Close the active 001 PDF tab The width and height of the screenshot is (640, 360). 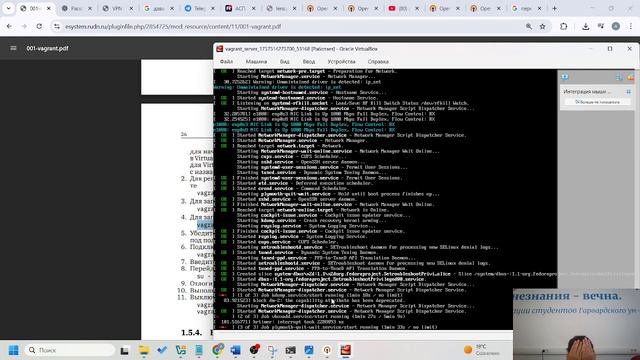pyautogui.click(x=49, y=8)
